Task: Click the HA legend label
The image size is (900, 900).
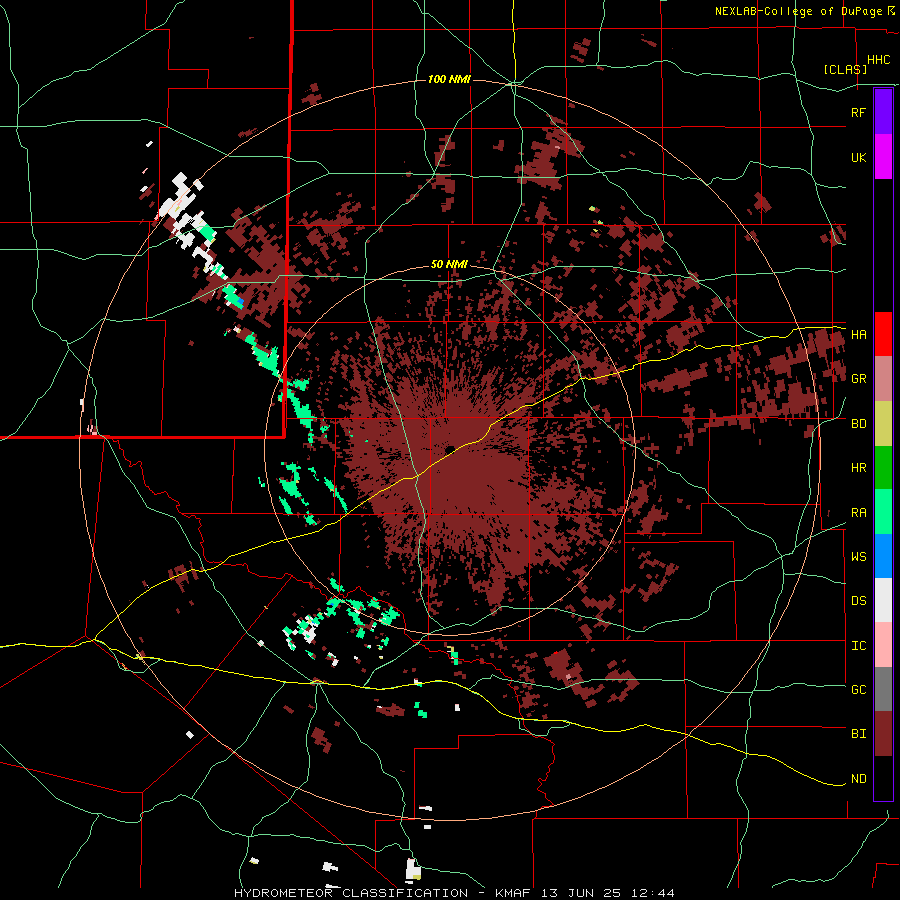Action: point(858,334)
